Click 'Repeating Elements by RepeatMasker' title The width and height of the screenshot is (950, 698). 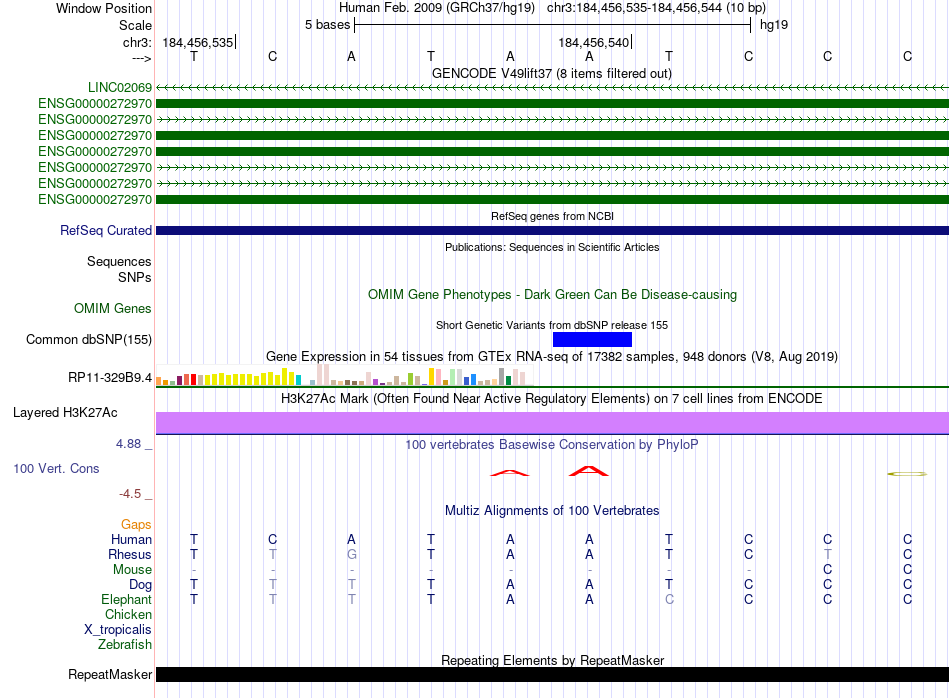(552, 660)
